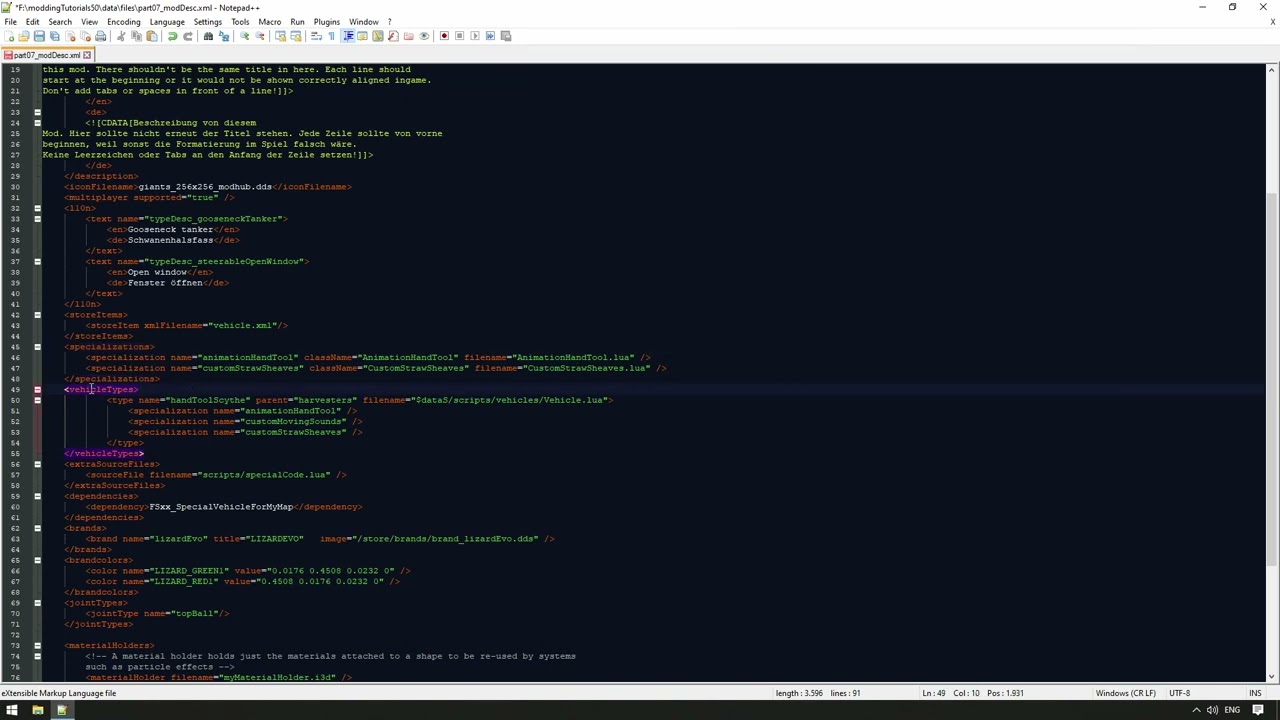Open the Windows Start menu
Screen dimensions: 1280x720
coord(12,710)
